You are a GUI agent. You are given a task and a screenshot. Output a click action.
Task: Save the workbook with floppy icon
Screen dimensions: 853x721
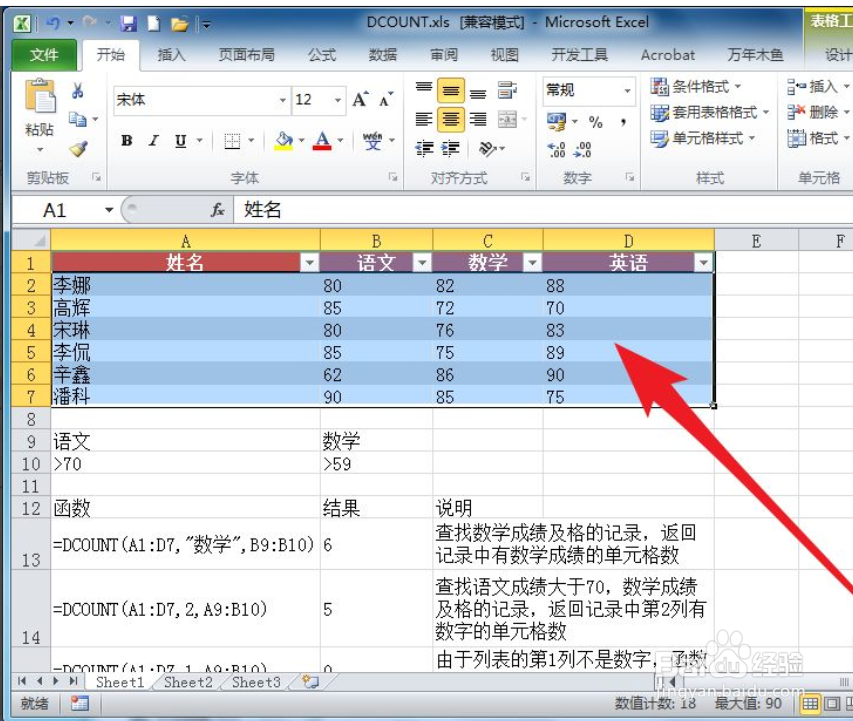[128, 23]
